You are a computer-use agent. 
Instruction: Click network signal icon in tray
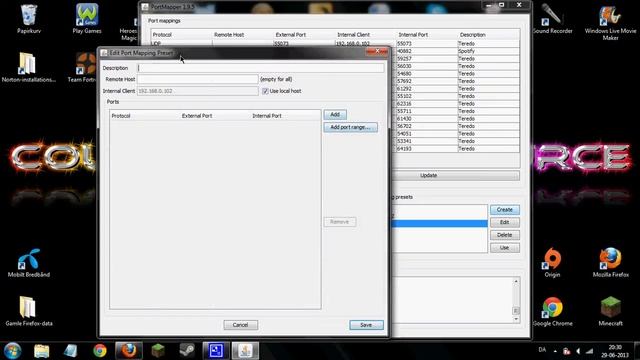(x=589, y=351)
